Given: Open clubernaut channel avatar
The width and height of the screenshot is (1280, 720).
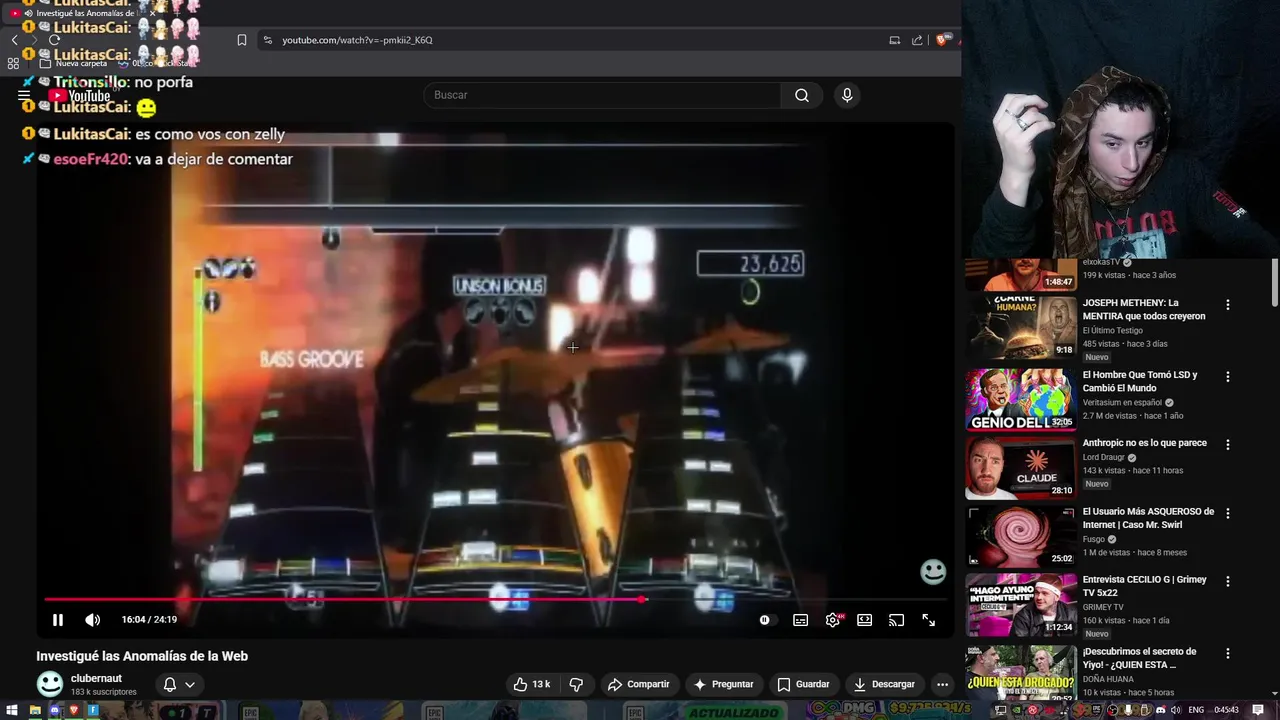Looking at the screenshot, I should 49,684.
